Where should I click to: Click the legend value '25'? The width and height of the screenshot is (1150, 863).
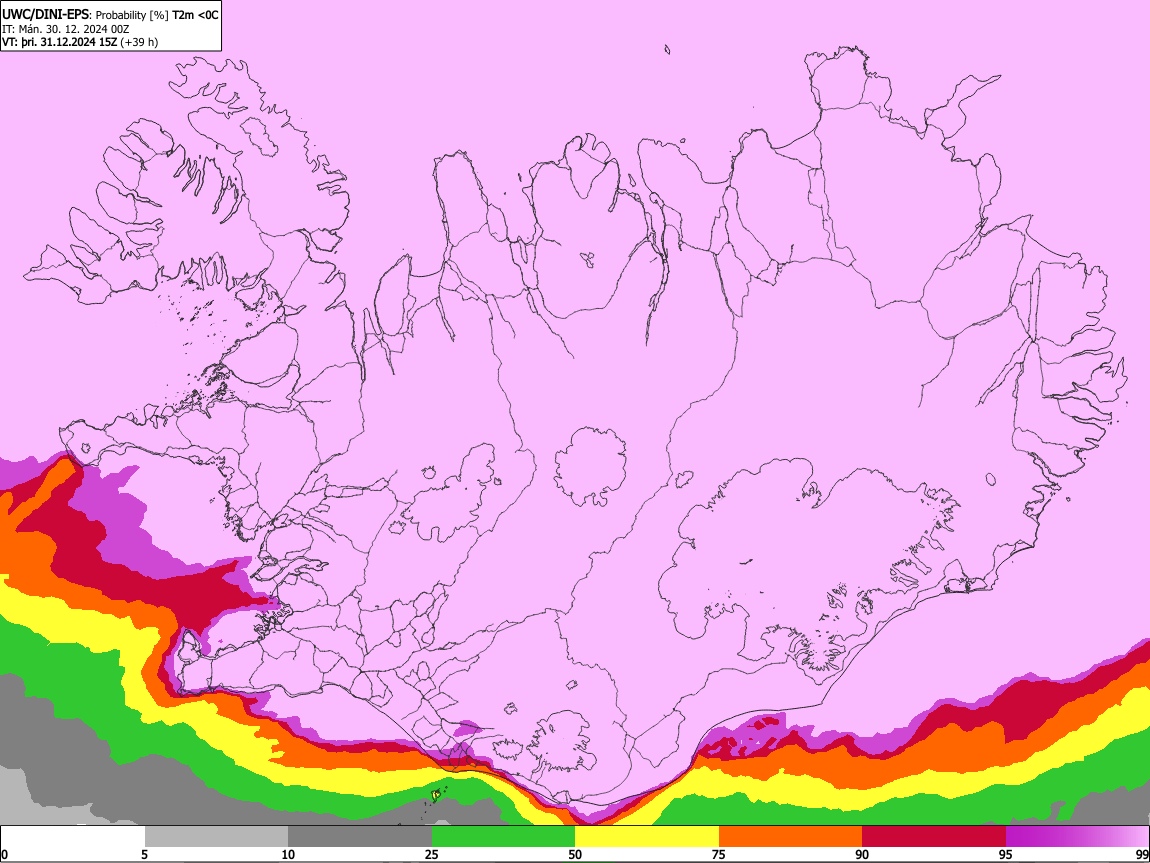[432, 854]
